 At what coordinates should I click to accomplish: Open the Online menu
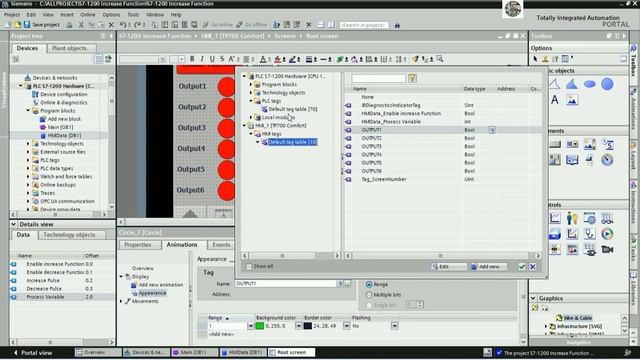pos(87,14)
